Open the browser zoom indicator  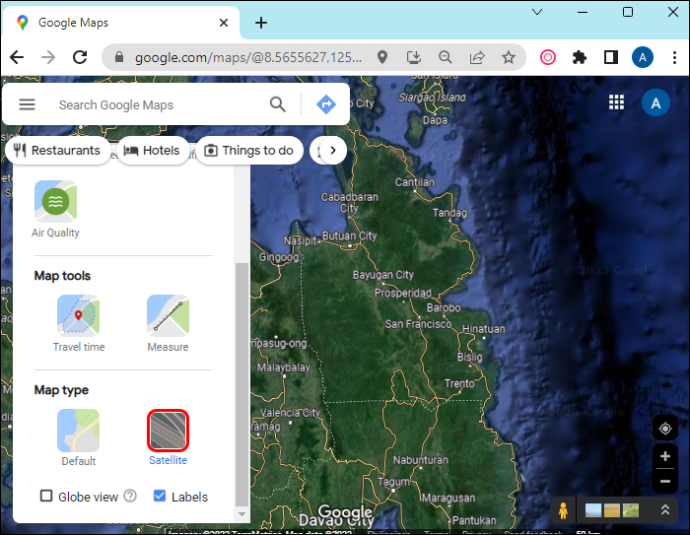click(445, 57)
